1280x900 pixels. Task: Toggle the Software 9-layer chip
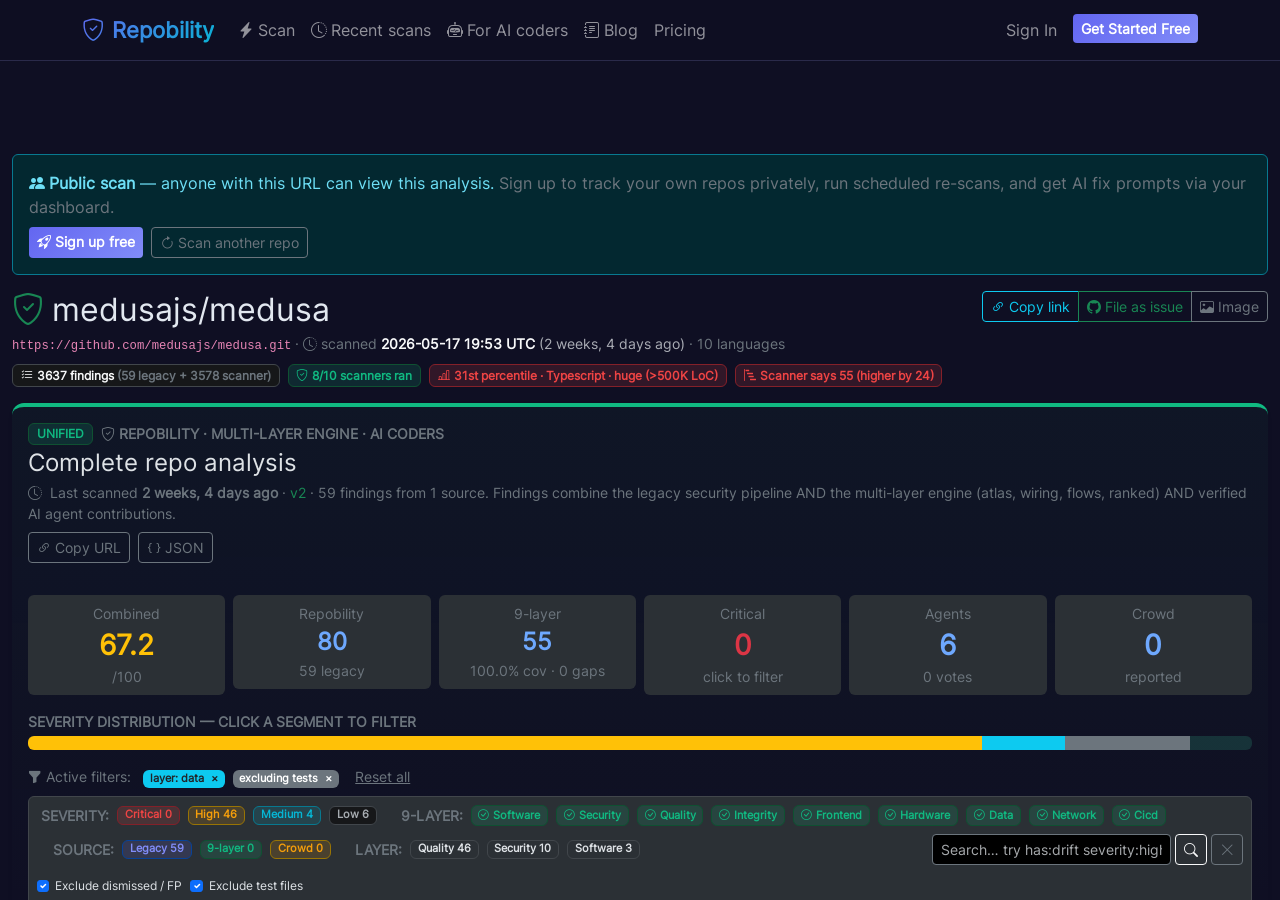click(509, 815)
